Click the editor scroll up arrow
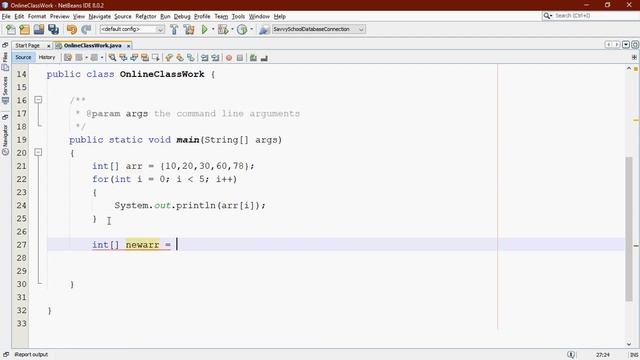 [629, 69]
